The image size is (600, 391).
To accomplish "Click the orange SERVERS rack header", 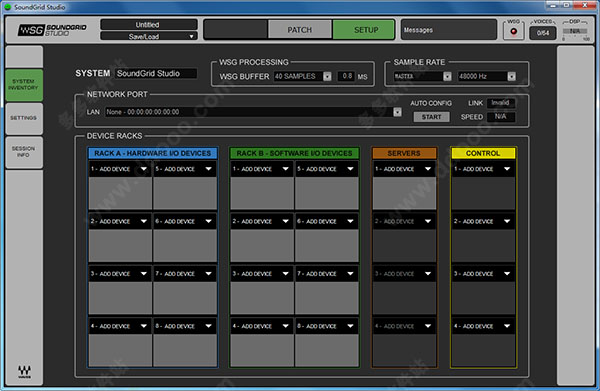I will 404,153.
